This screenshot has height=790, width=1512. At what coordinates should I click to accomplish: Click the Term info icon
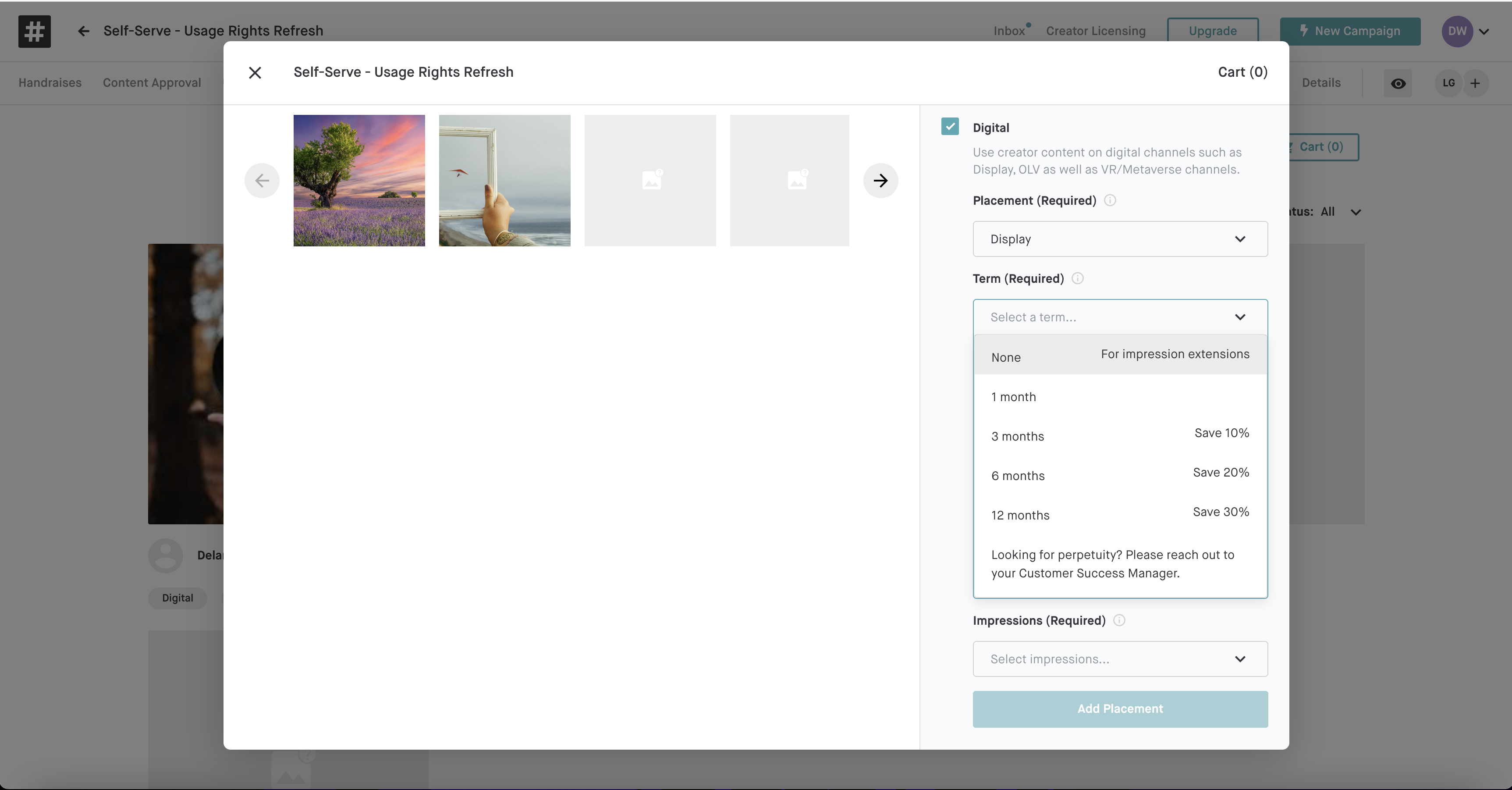(1078, 278)
